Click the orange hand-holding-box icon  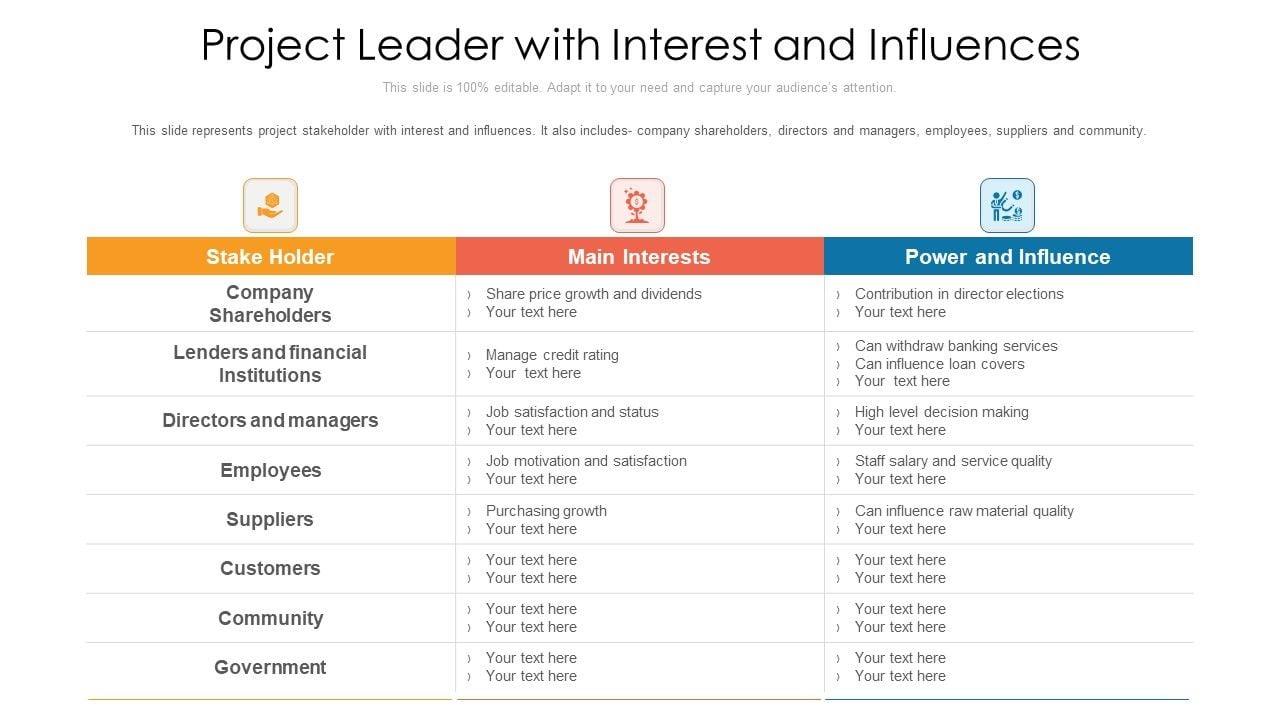tap(270, 206)
